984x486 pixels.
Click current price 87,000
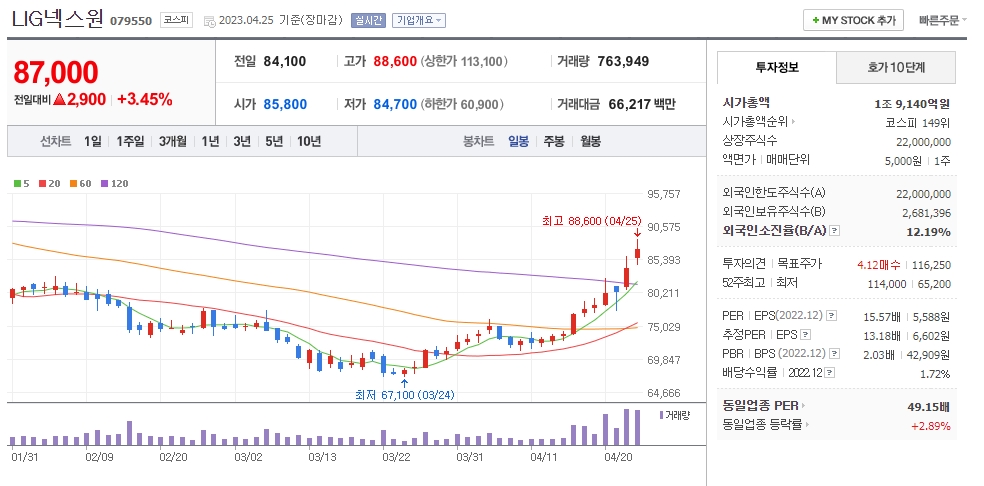pos(56,72)
